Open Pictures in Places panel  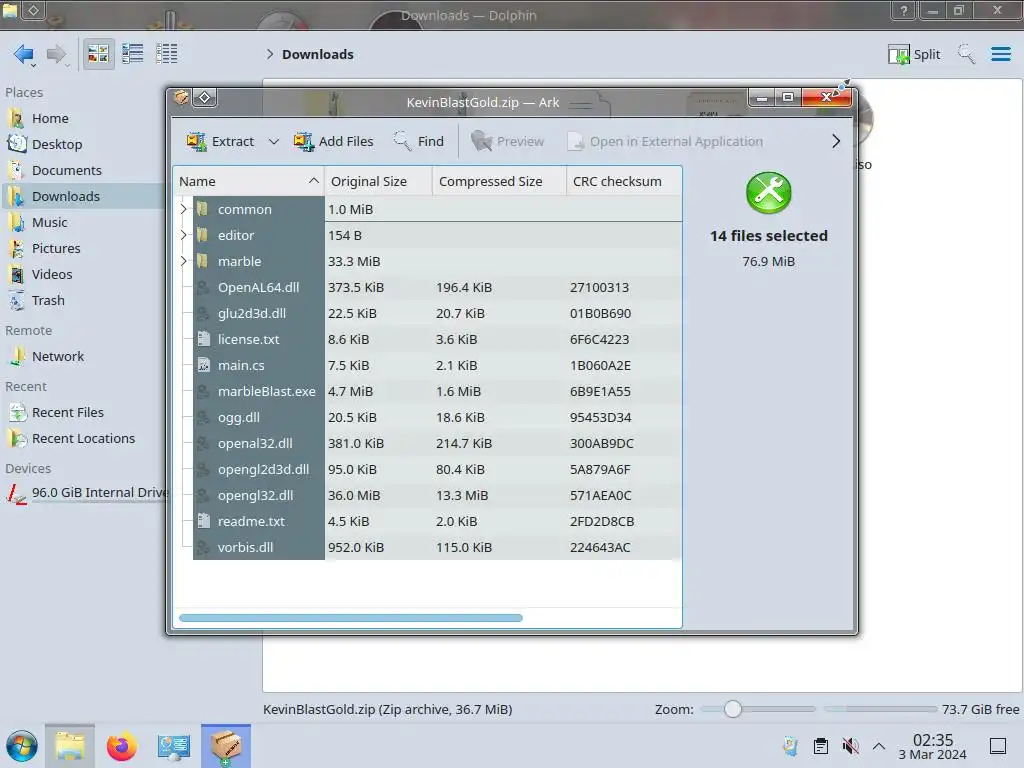click(84, 249)
